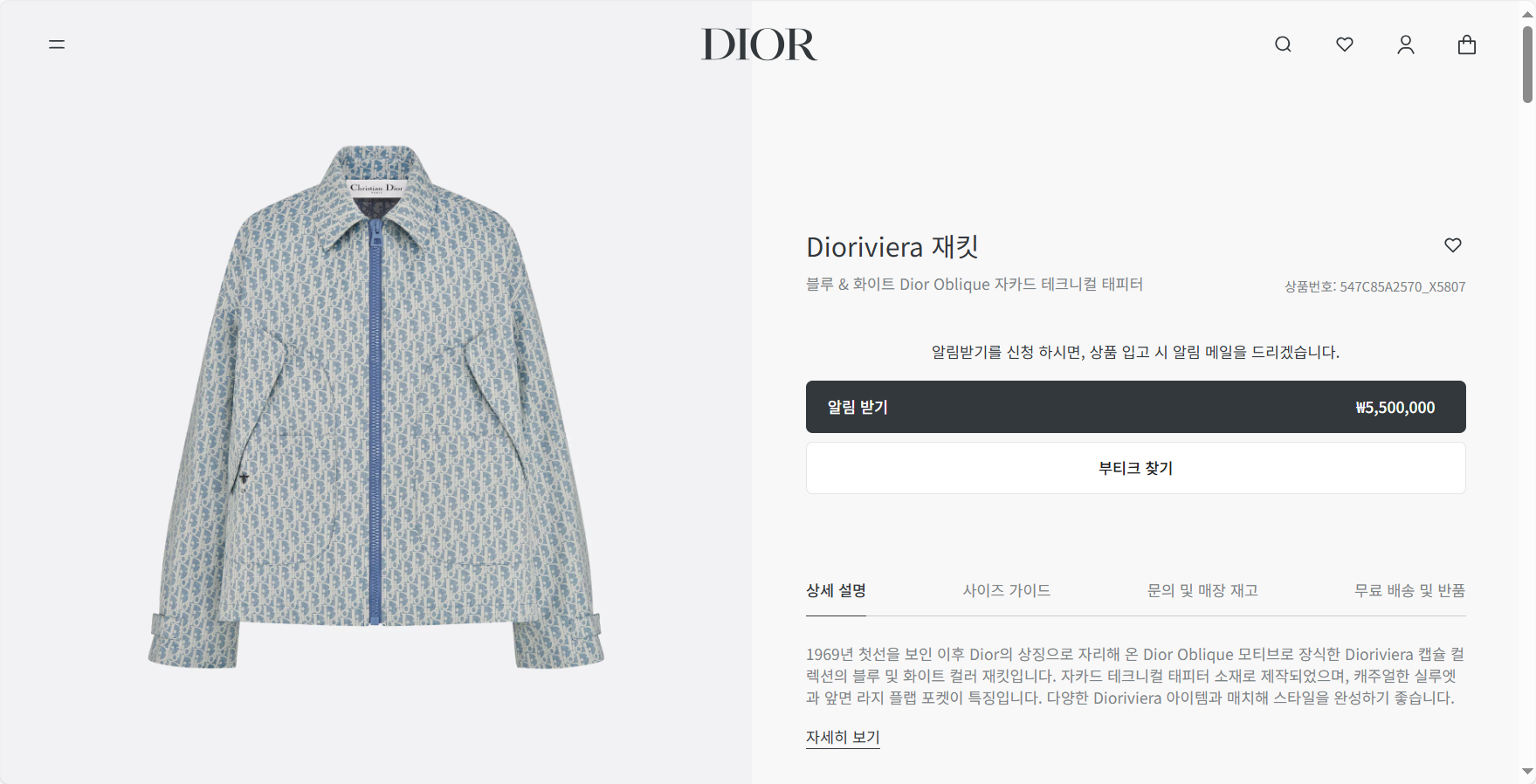Viewport: 1536px width, 784px height.
Task: Click the 부티크 찾기 button
Action: pos(1135,468)
